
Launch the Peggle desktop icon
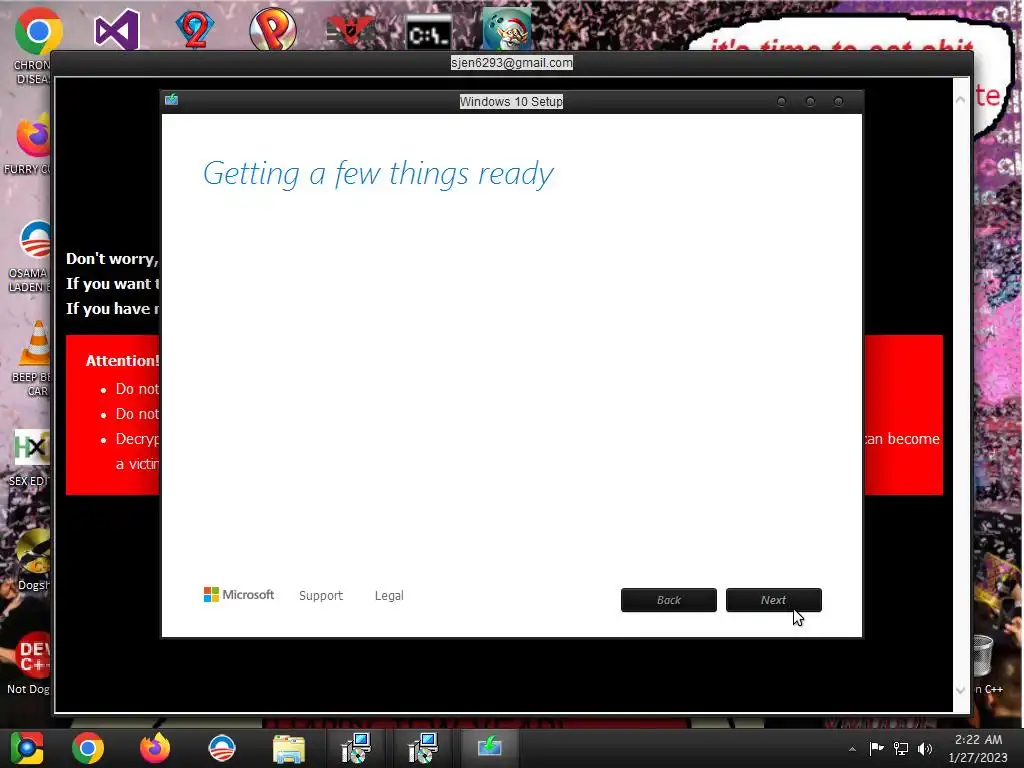tap(272, 29)
